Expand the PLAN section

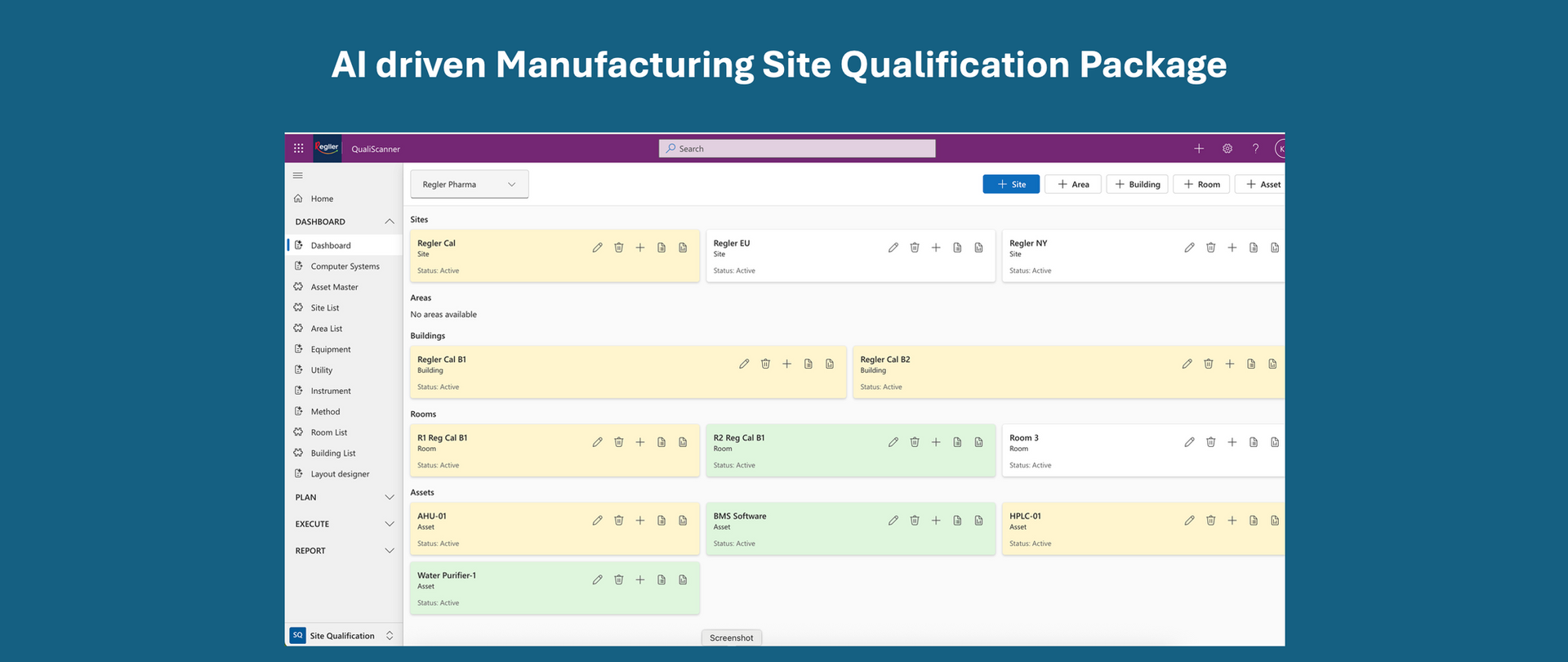[389, 497]
